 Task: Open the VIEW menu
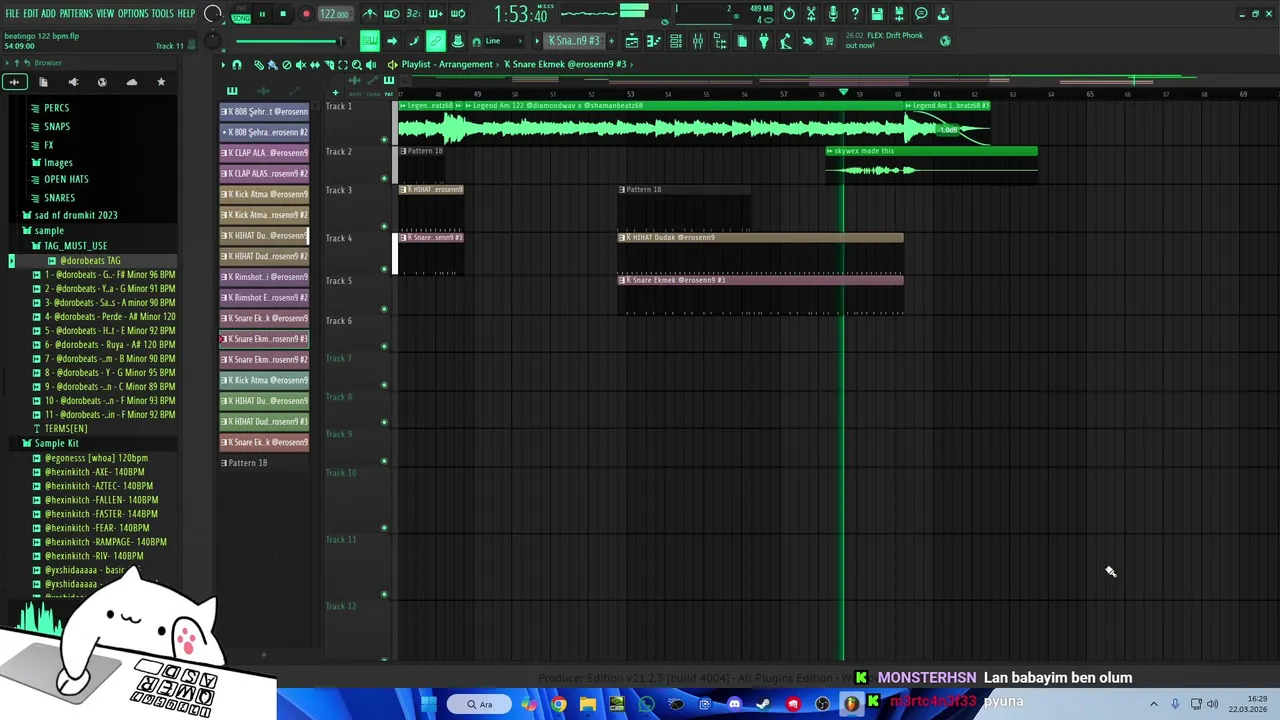(x=105, y=13)
